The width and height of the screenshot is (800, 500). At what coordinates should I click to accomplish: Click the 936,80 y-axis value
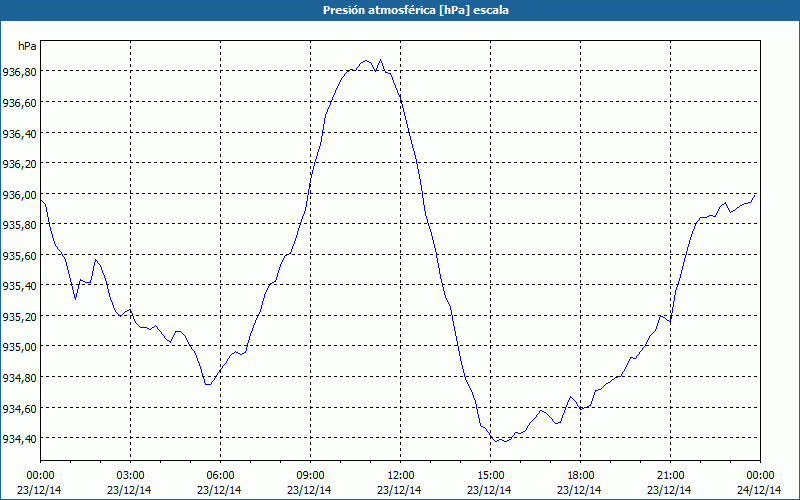coord(19,72)
